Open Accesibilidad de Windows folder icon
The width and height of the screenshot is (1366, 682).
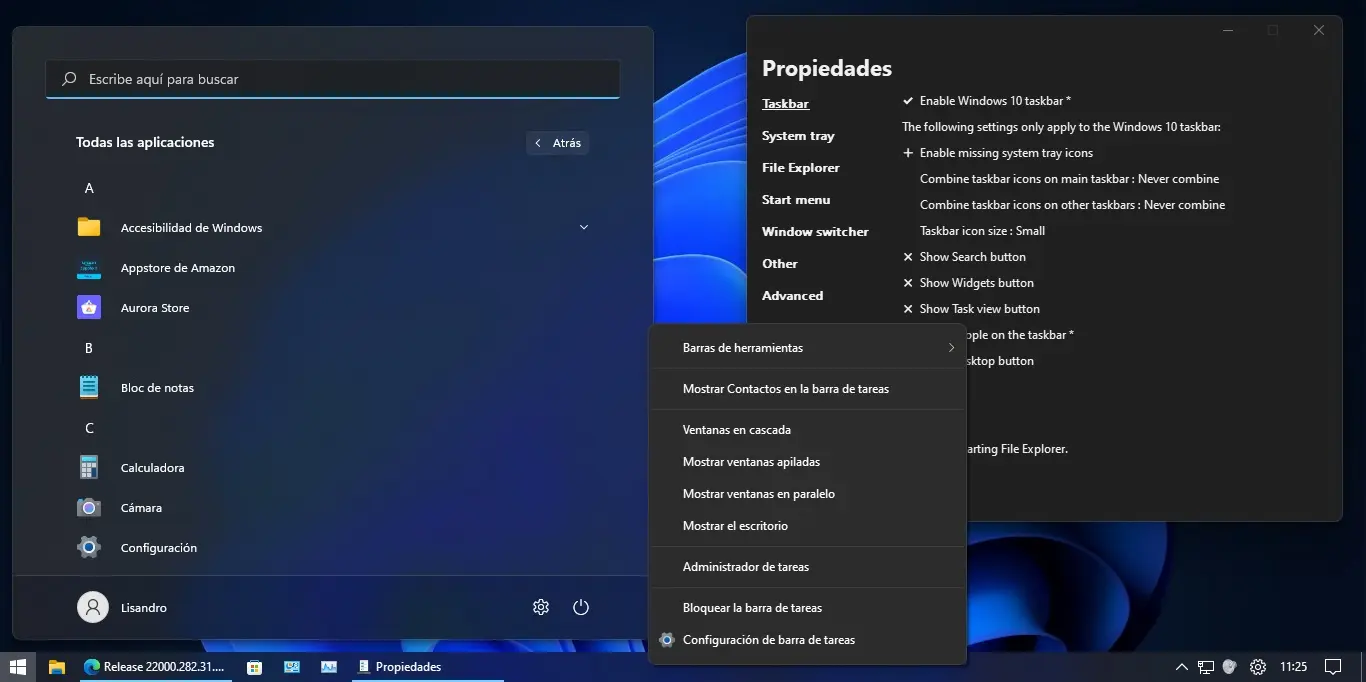[89, 228]
